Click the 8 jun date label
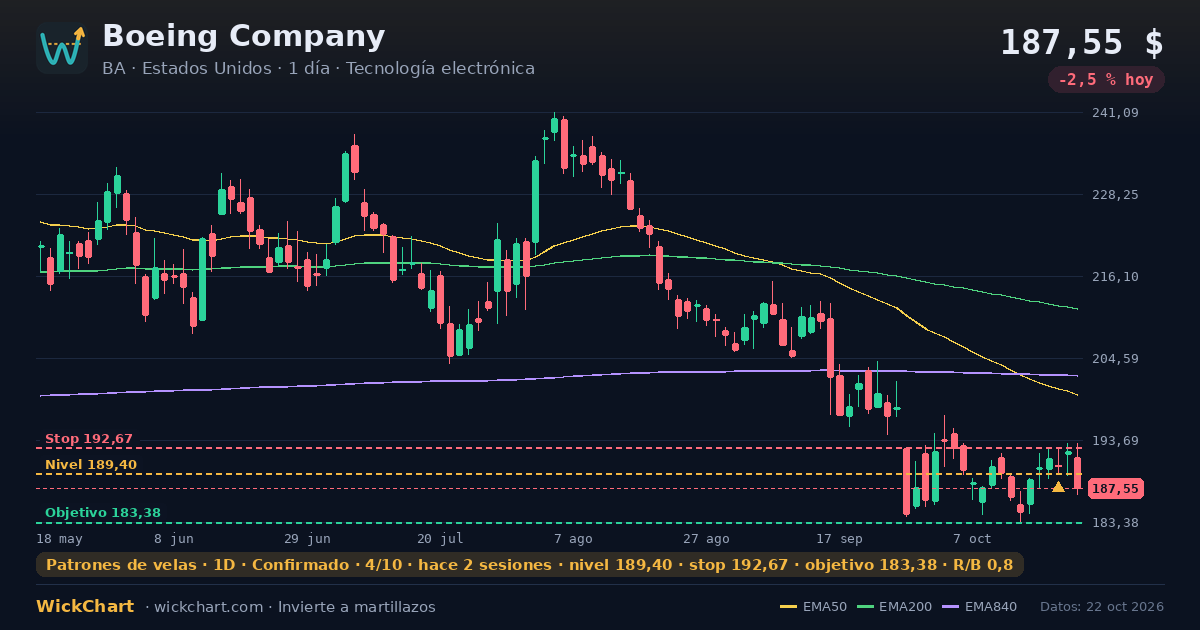Viewport: 1200px width, 630px height. pos(174,539)
